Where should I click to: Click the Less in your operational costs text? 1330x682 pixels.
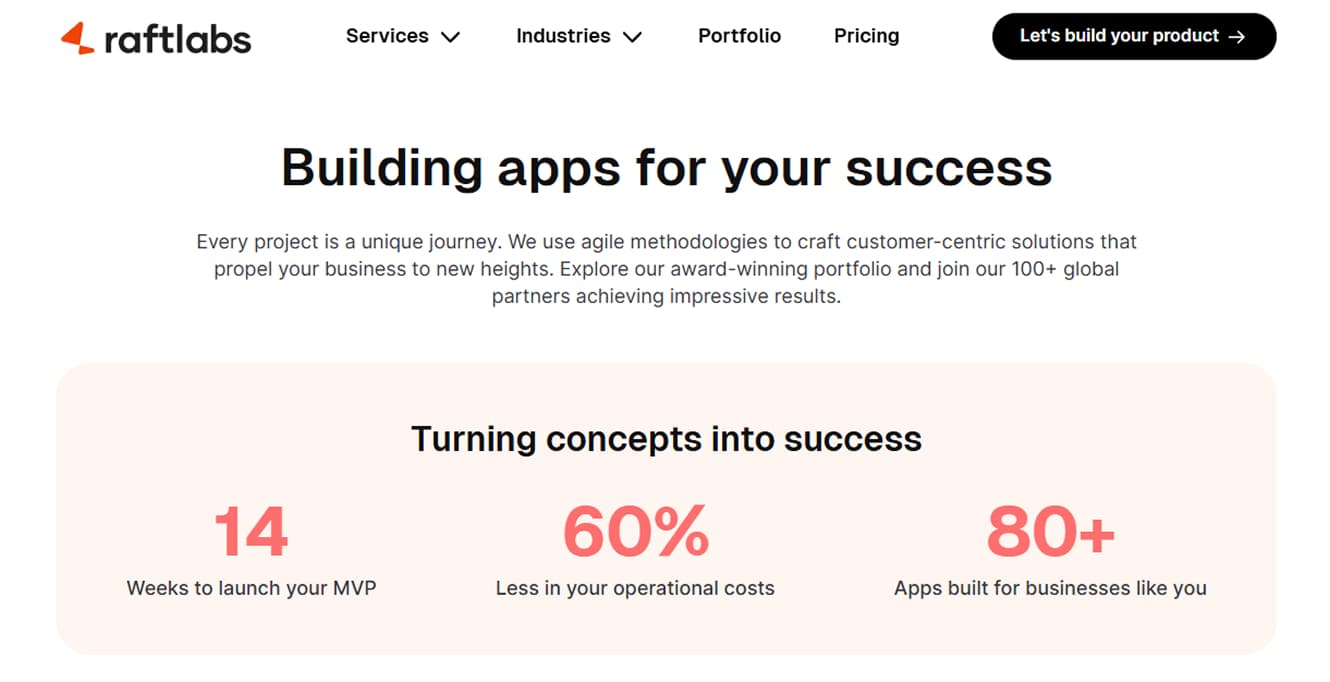coord(635,588)
